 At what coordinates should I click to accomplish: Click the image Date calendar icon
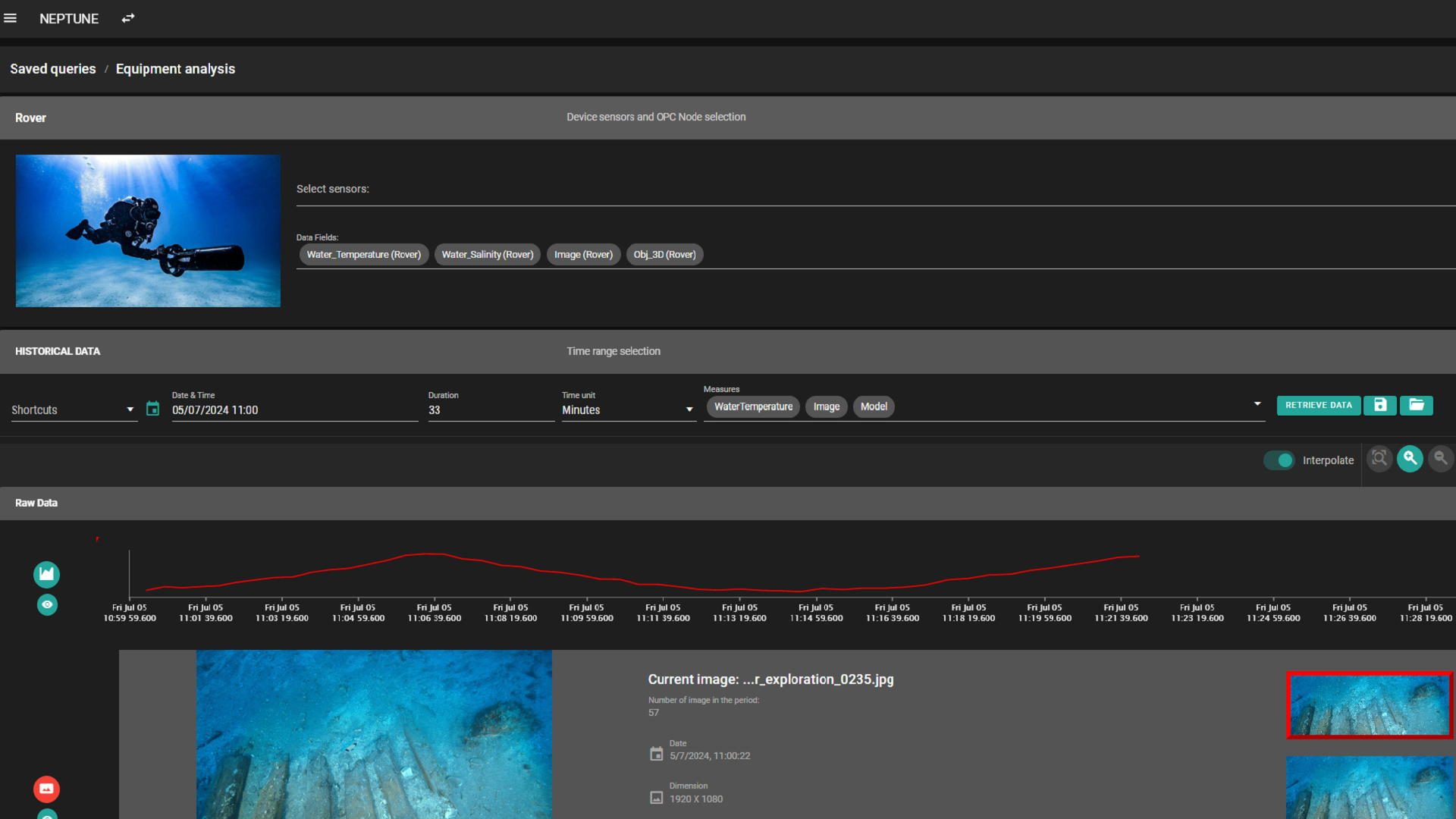[657, 754]
